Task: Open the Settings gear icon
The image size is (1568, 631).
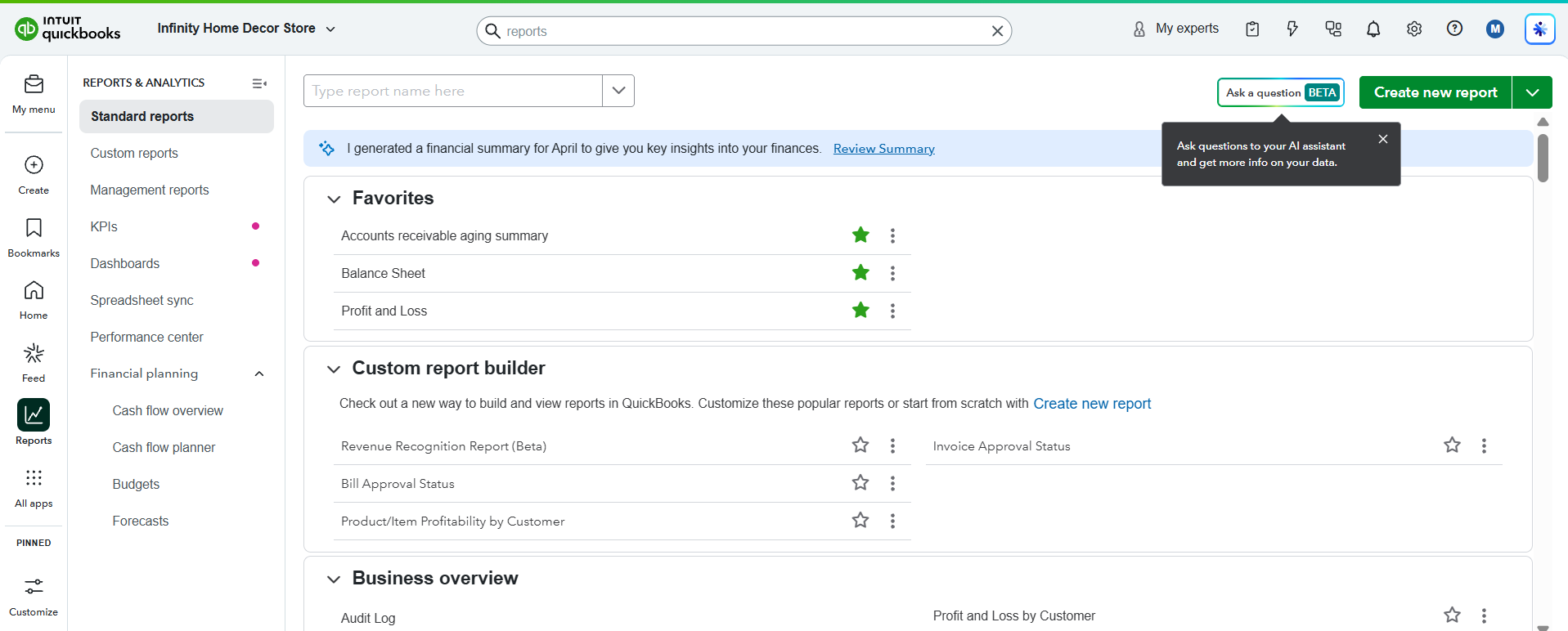Action: pos(1414,29)
